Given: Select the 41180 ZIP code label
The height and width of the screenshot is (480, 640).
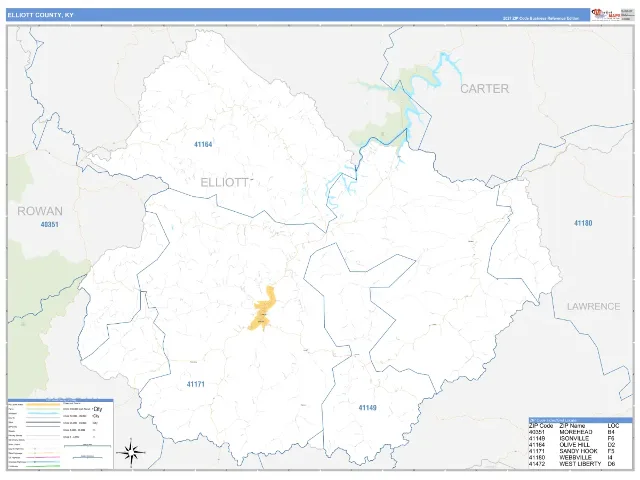Looking at the screenshot, I should (x=583, y=223).
